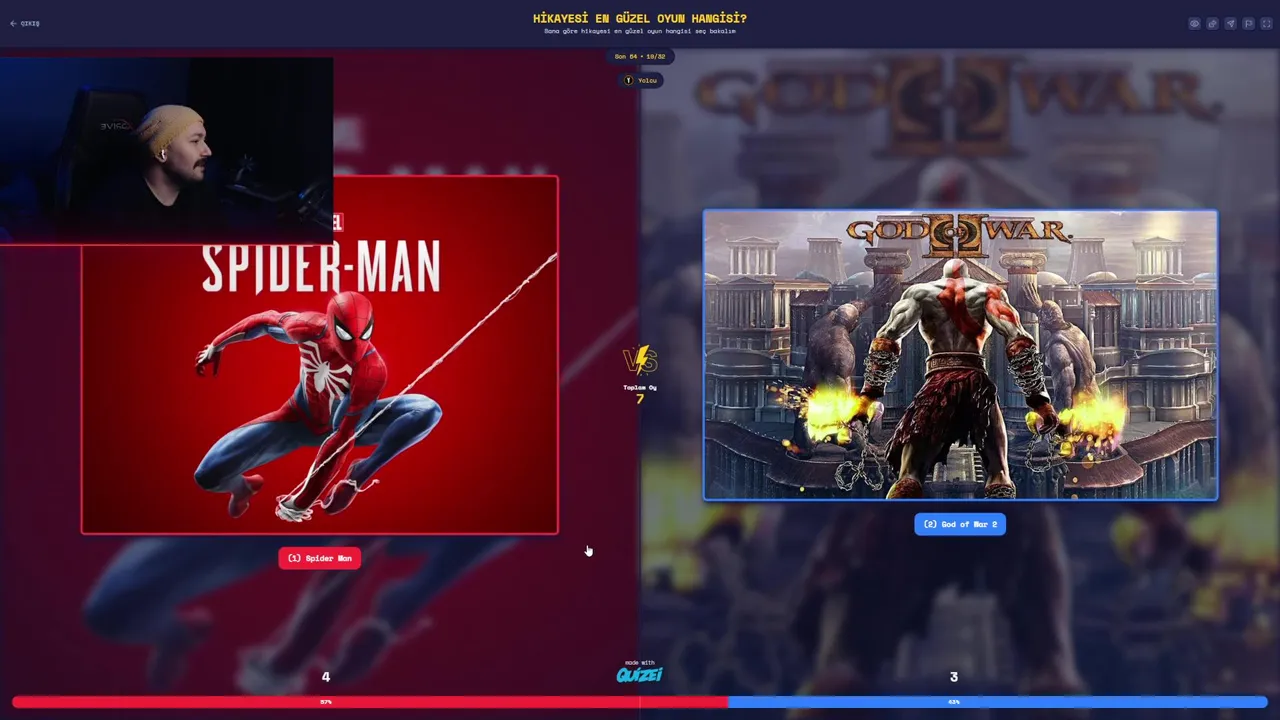Click the share/export icon next to the eye
The image size is (1280, 720).
point(1212,23)
